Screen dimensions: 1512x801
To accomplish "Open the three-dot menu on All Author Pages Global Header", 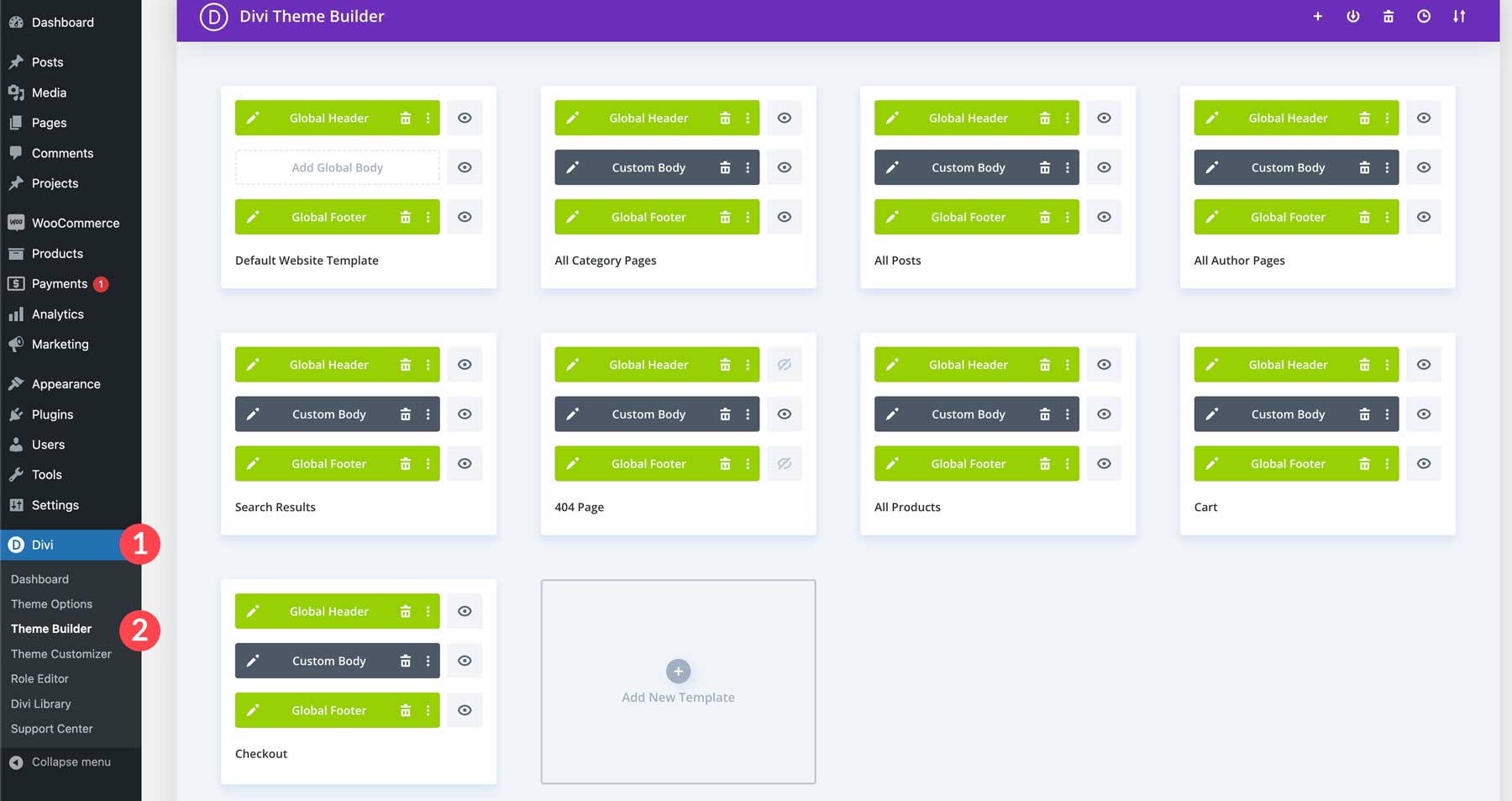I will [1387, 118].
